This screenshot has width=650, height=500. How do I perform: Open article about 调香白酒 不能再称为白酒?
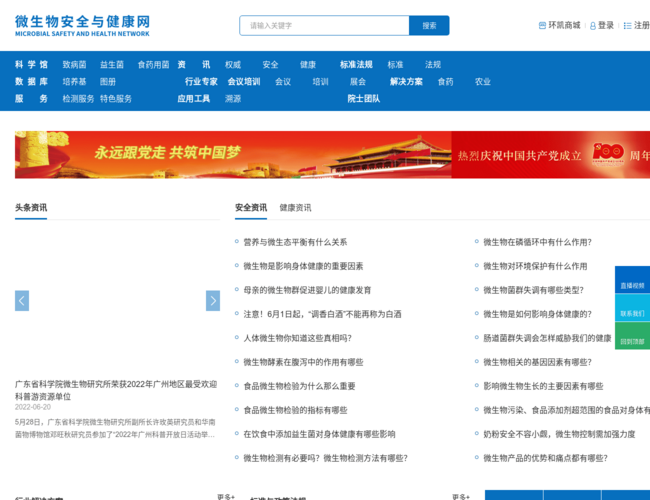(322, 314)
